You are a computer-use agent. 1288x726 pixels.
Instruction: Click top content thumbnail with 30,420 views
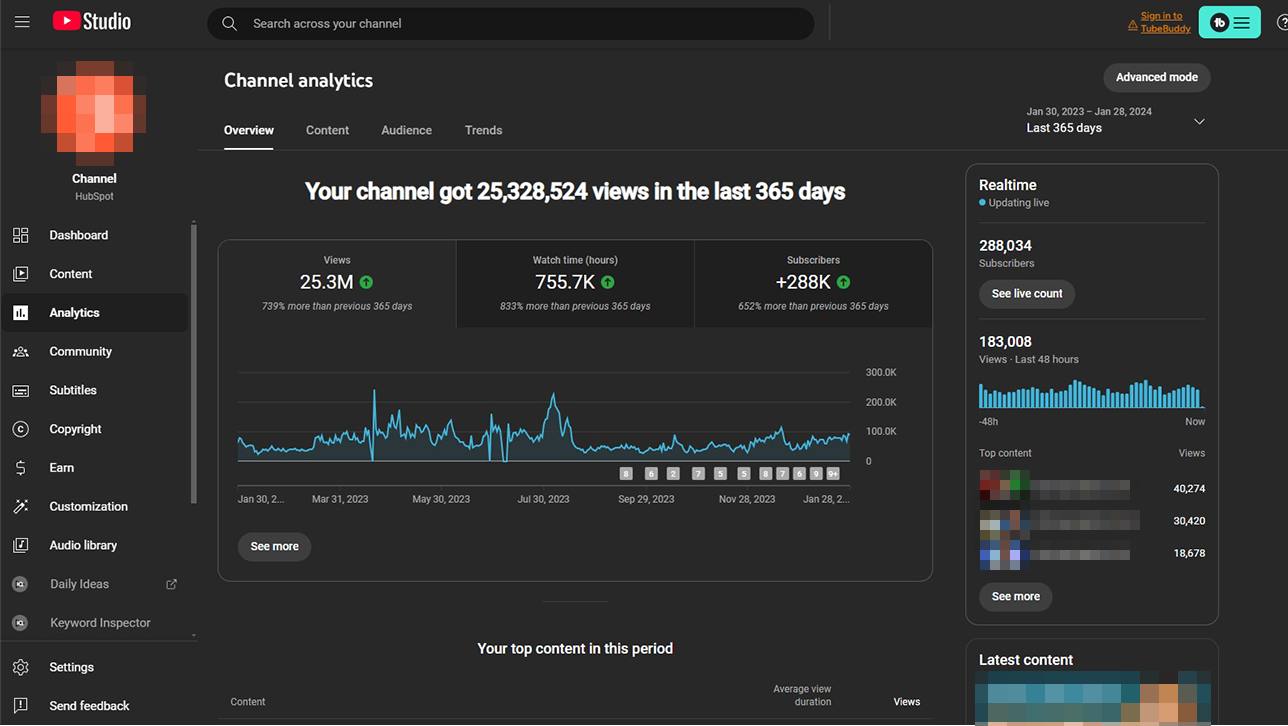click(x=1005, y=520)
